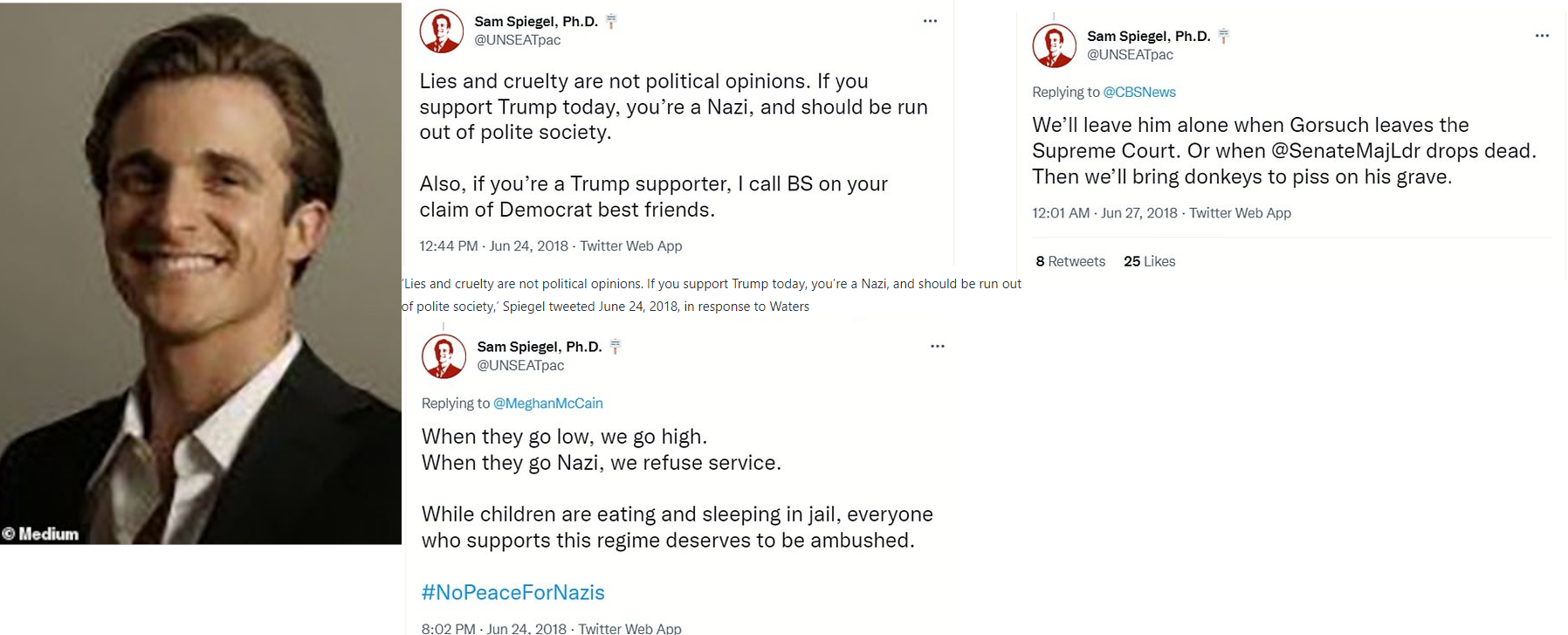Image resolution: width=1568 pixels, height=635 pixels.
Task: View the 25 Likes list
Action: coord(1149,261)
